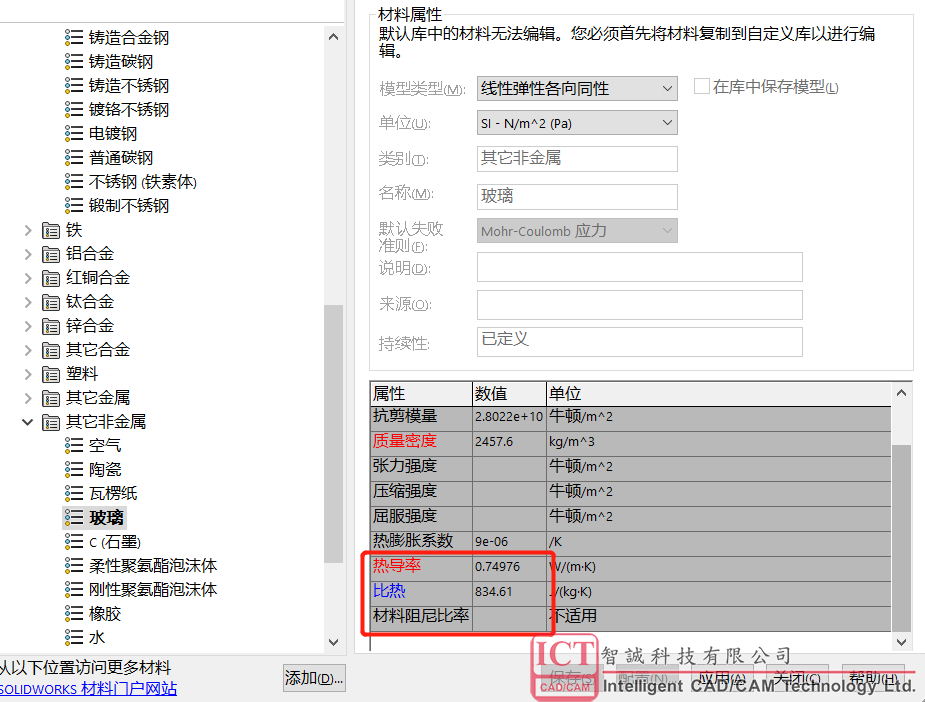The height and width of the screenshot is (702, 925).
Task: Enable 在库中保存模型 checkbox
Action: click(x=702, y=87)
